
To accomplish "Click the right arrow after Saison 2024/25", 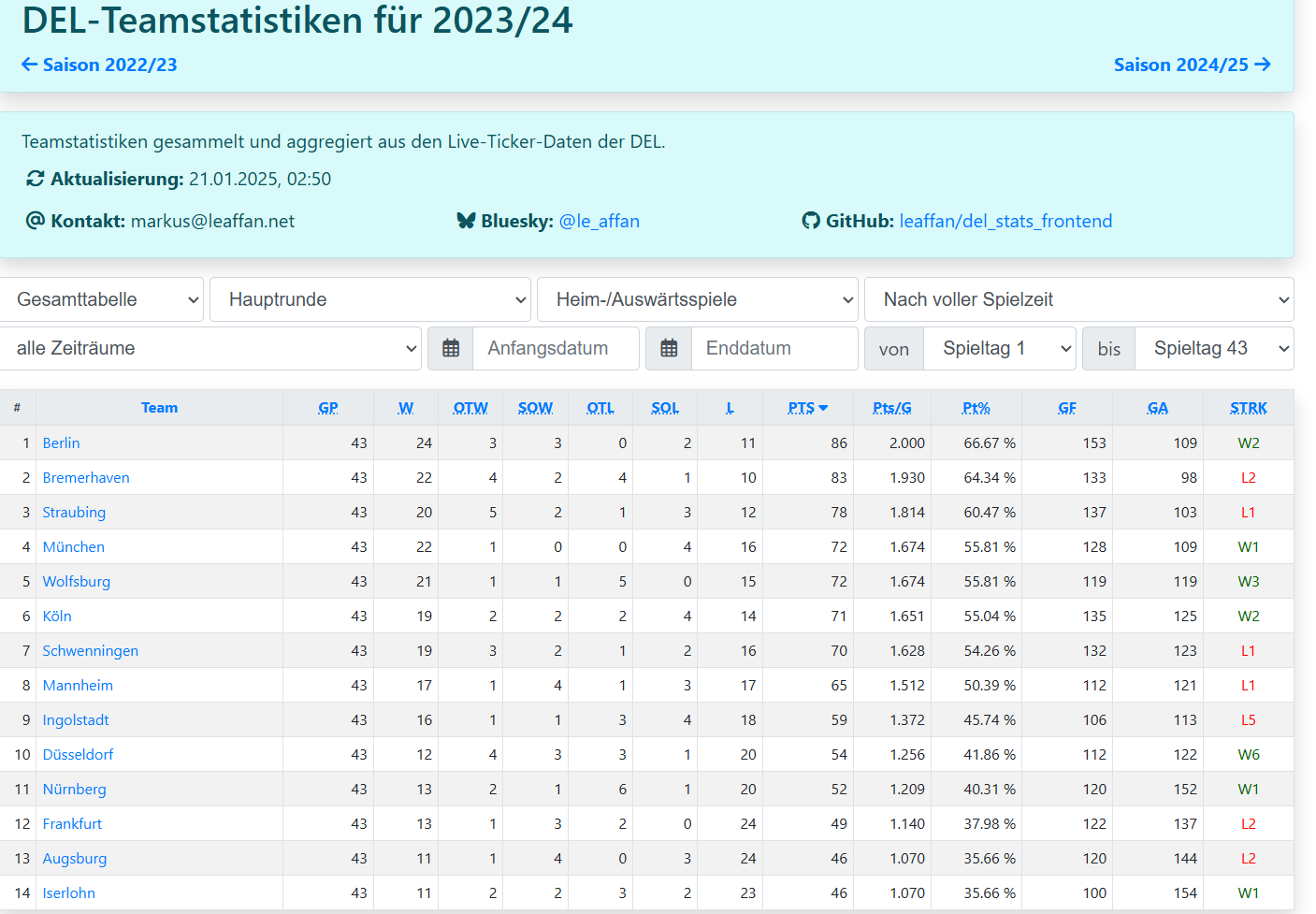I will click(x=1263, y=65).
